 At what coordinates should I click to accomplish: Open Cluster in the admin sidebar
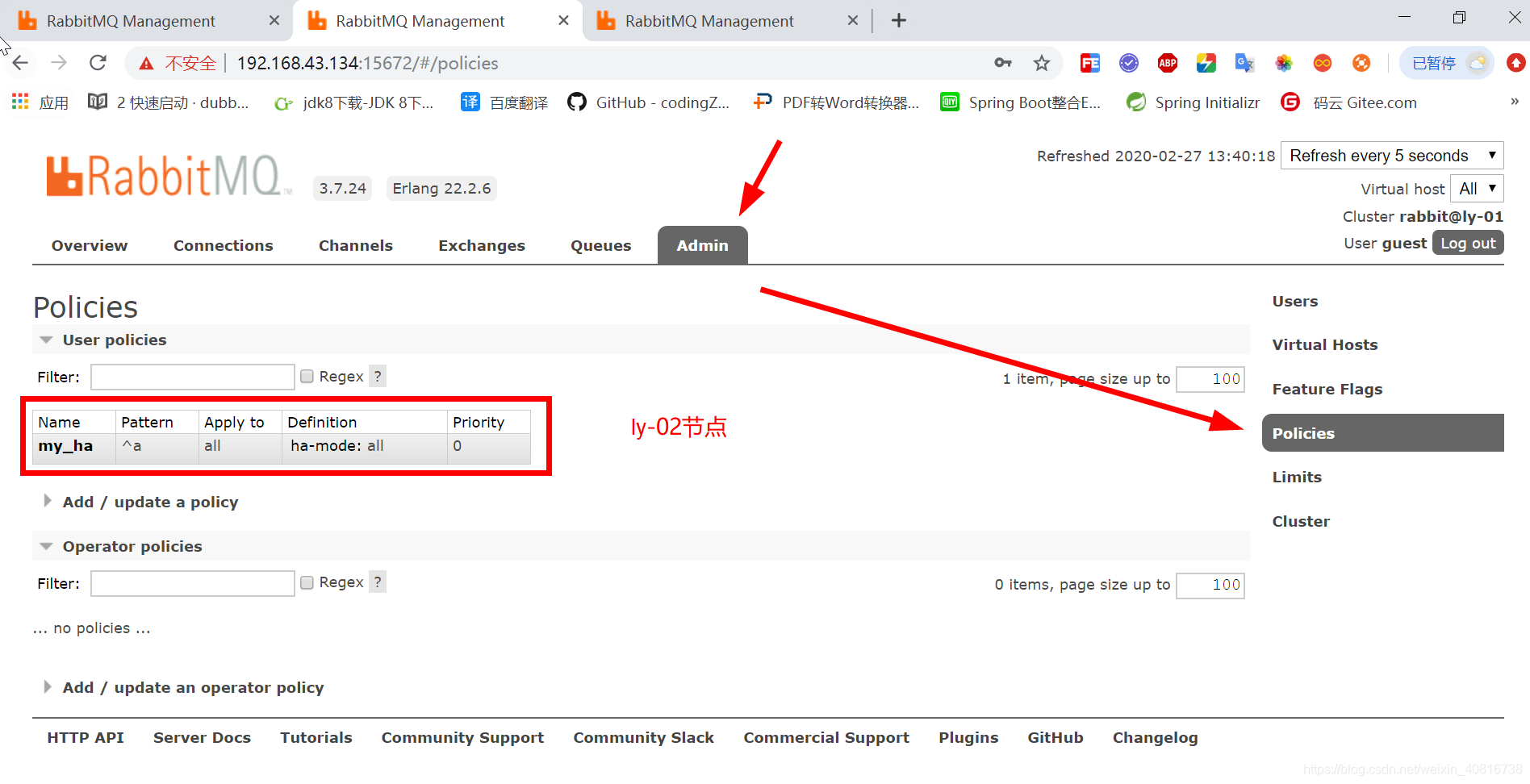(x=1301, y=521)
